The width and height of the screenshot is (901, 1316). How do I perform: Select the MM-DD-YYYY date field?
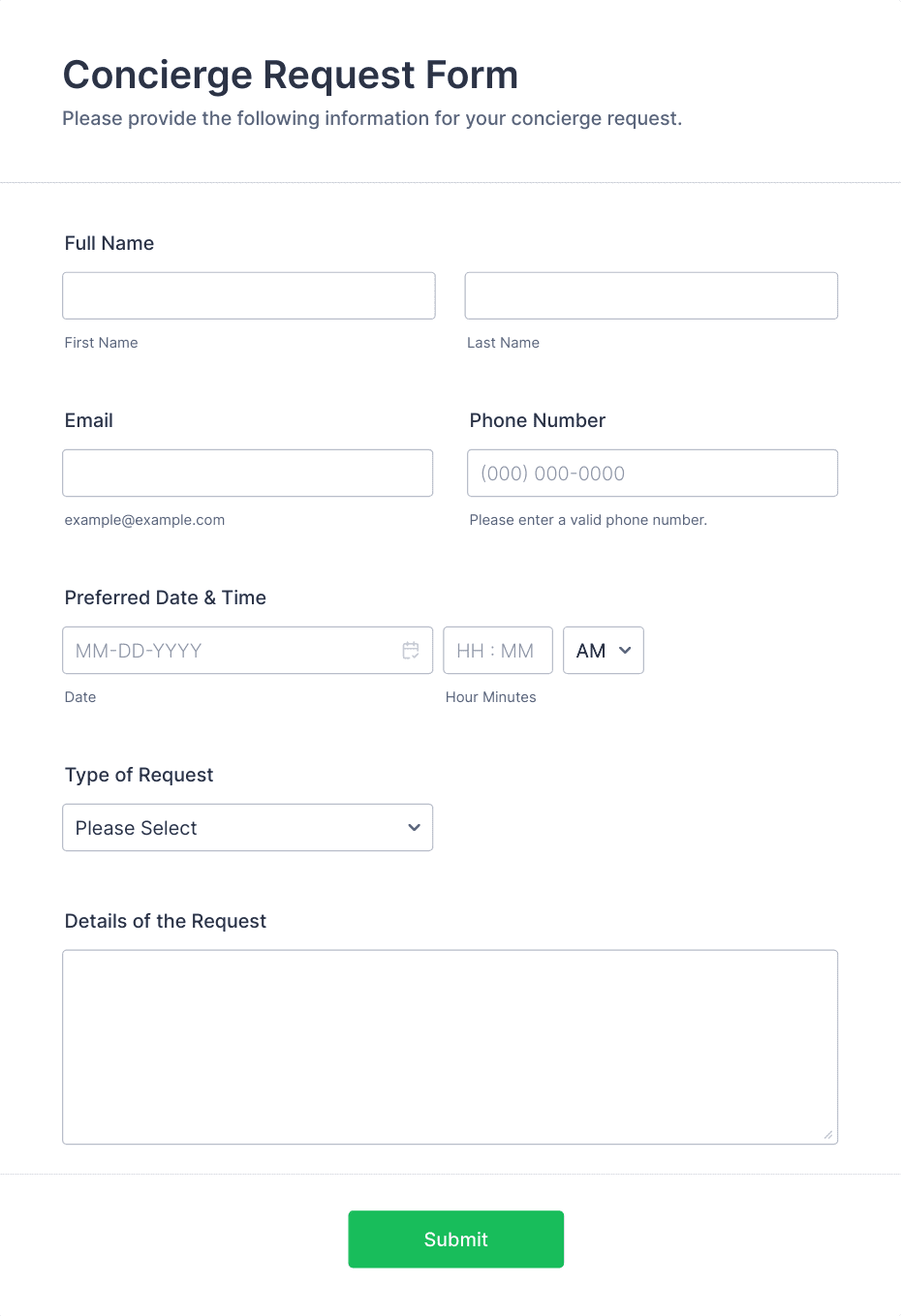point(248,650)
